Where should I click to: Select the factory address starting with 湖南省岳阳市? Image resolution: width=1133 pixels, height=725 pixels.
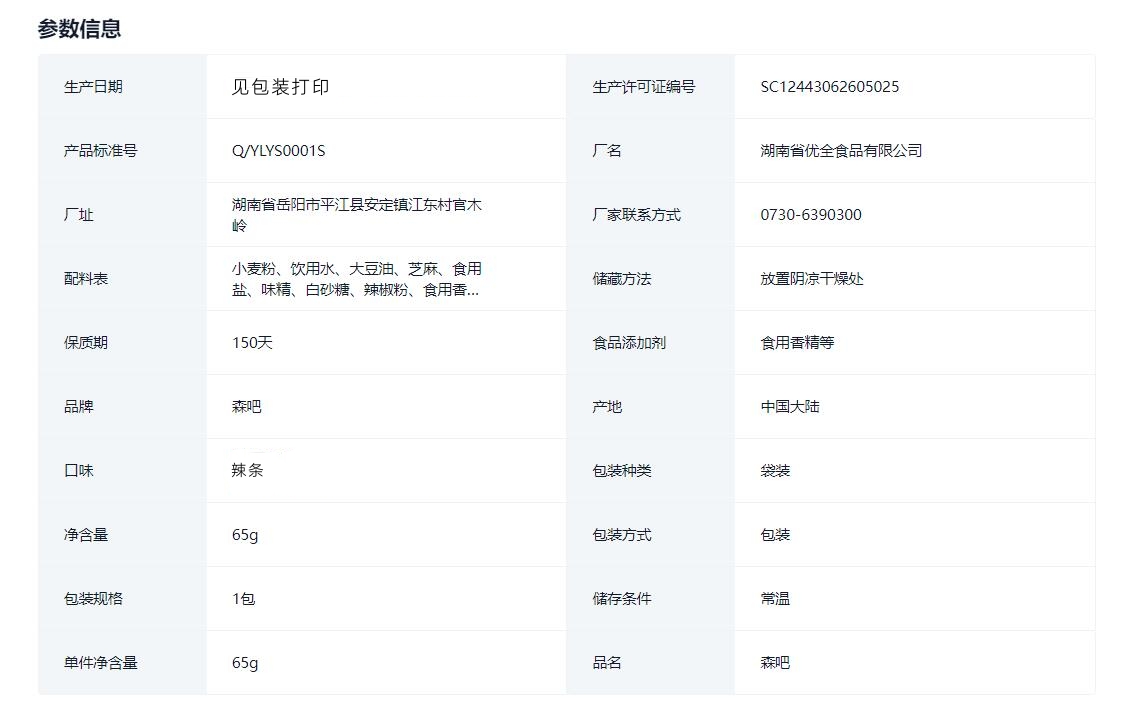click(x=356, y=215)
